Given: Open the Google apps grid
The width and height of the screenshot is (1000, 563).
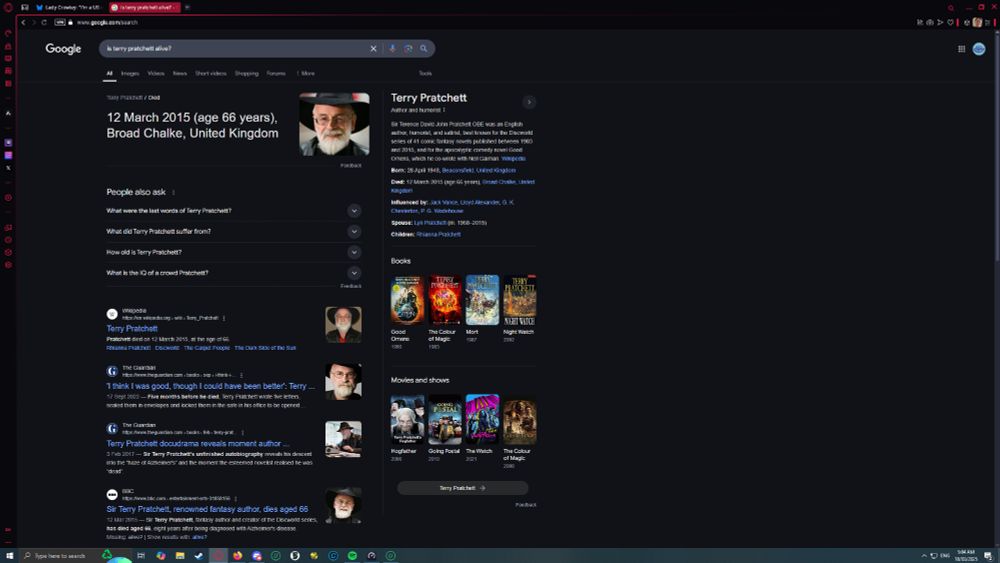Looking at the screenshot, I should 961,49.
